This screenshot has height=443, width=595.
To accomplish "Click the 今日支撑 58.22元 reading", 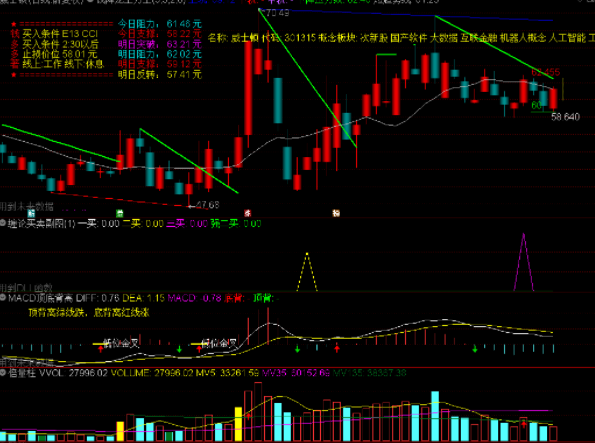I will coord(159,34).
